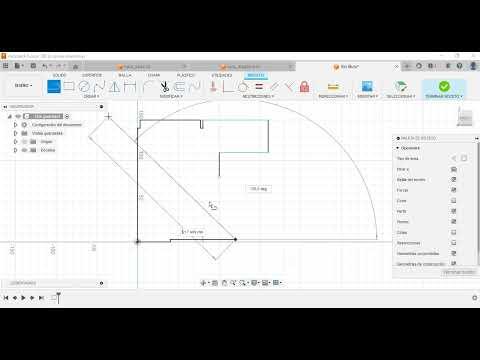Open the RESTRICCIONES dropdown menu
This screenshot has width=480, height=360.
258,96
